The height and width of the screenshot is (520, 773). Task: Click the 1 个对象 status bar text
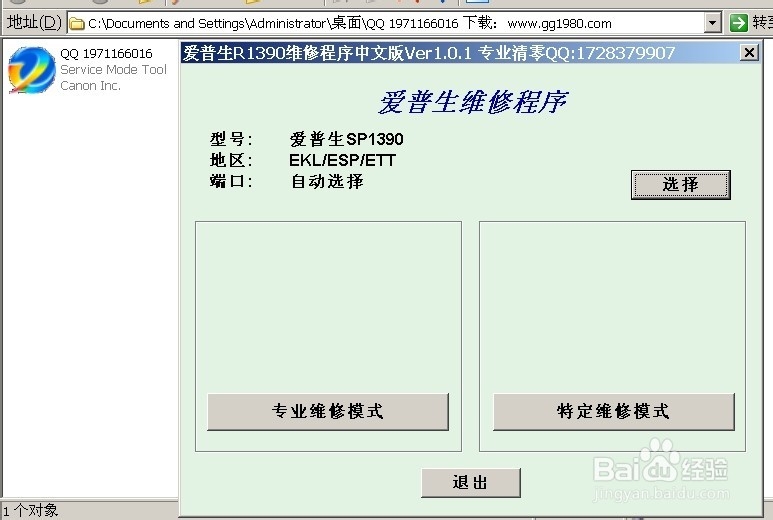click(x=31, y=510)
